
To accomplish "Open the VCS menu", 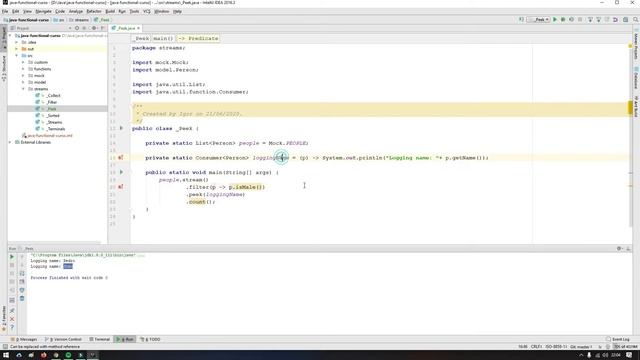I will coord(147,11).
